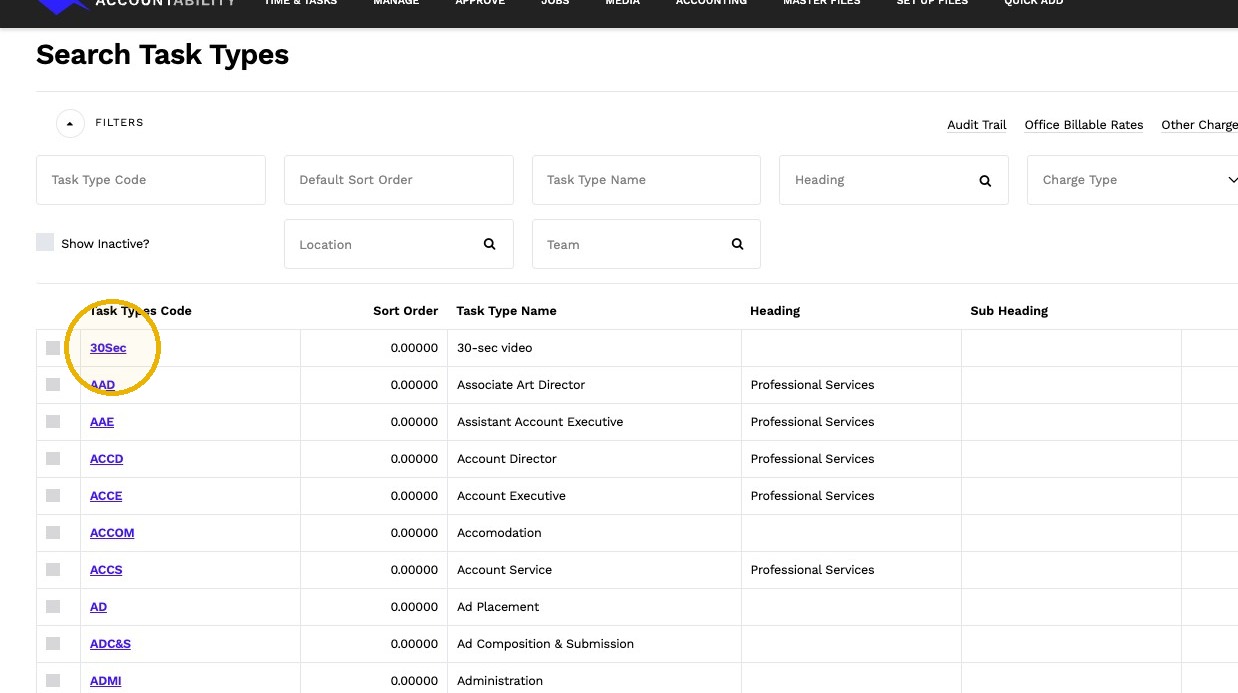Open the ACCS task type link

106,570
